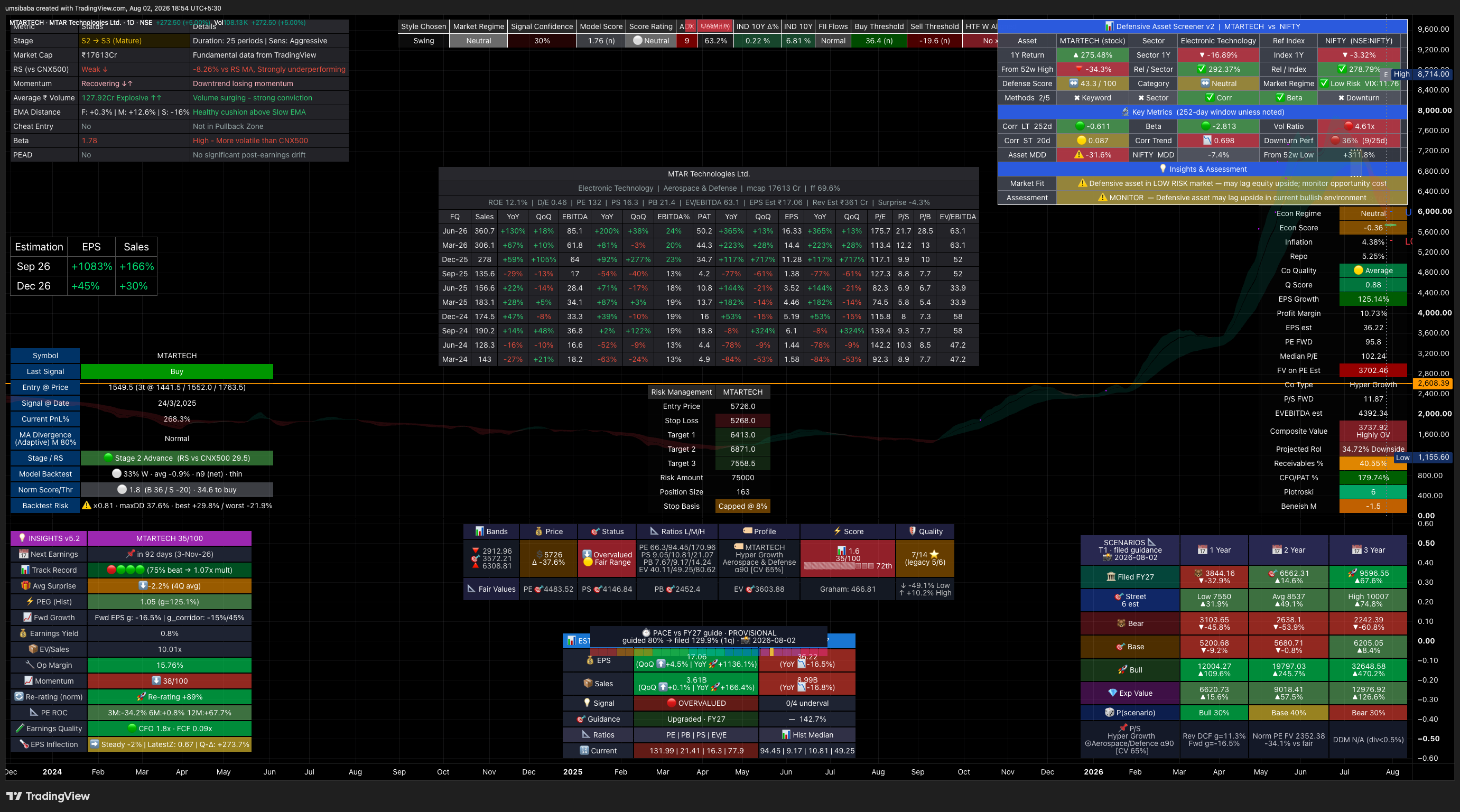The image size is (1460, 812).
Task: Click the chart icon beside Track Record
Action: tap(25, 570)
